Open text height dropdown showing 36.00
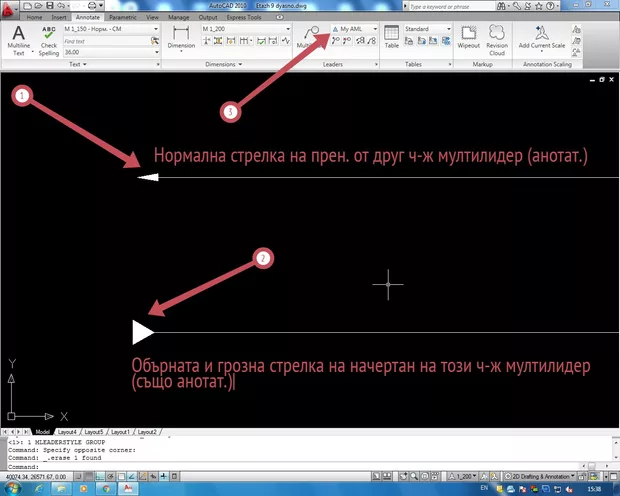 click(111, 52)
